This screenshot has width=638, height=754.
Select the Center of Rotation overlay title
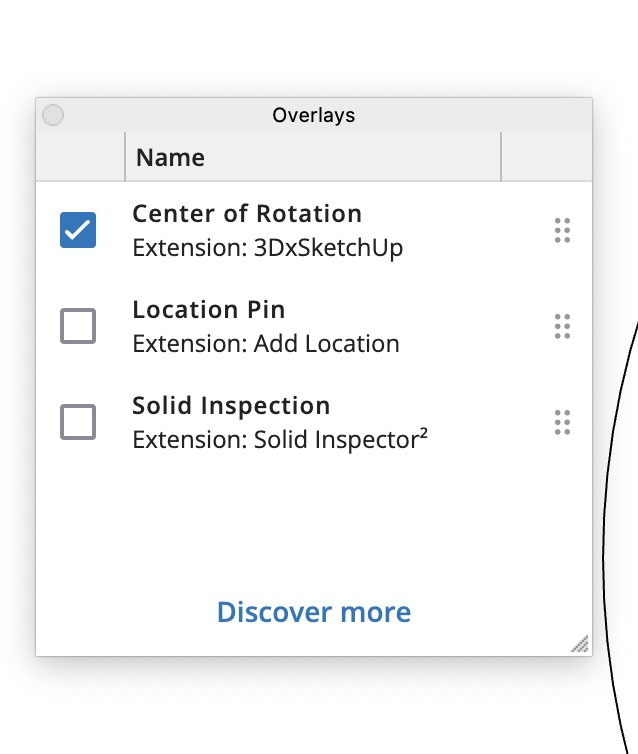click(246, 214)
